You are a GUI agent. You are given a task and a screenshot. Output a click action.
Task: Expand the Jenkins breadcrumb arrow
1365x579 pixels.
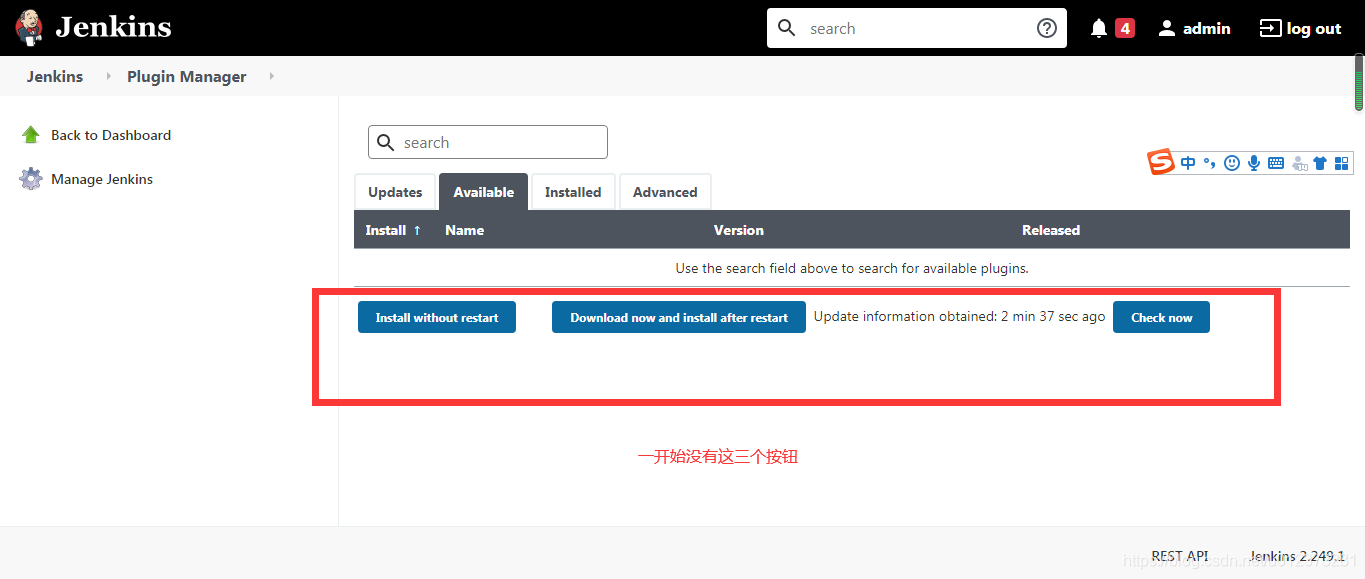coord(109,76)
